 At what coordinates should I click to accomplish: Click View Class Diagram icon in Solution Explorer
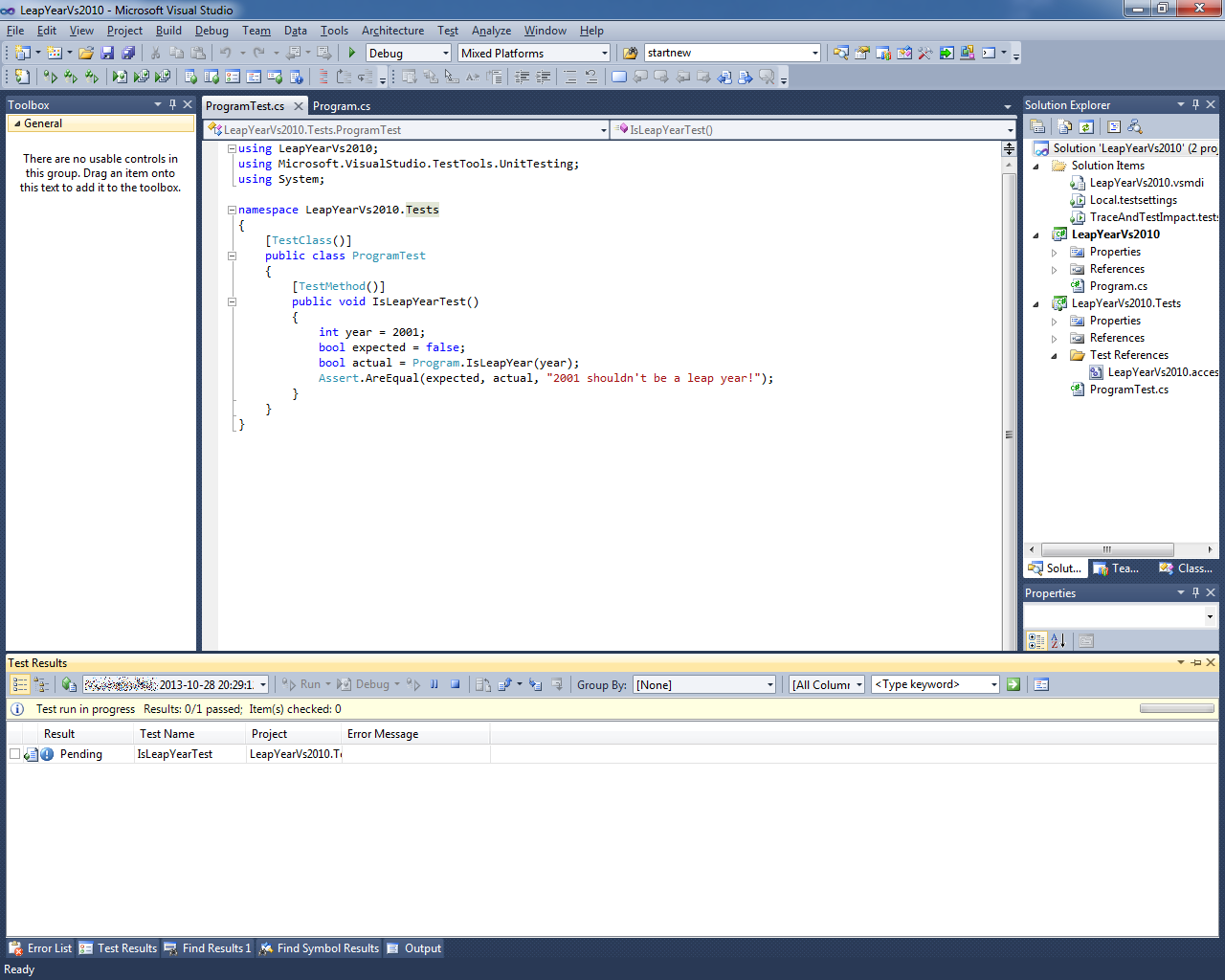point(1135,126)
